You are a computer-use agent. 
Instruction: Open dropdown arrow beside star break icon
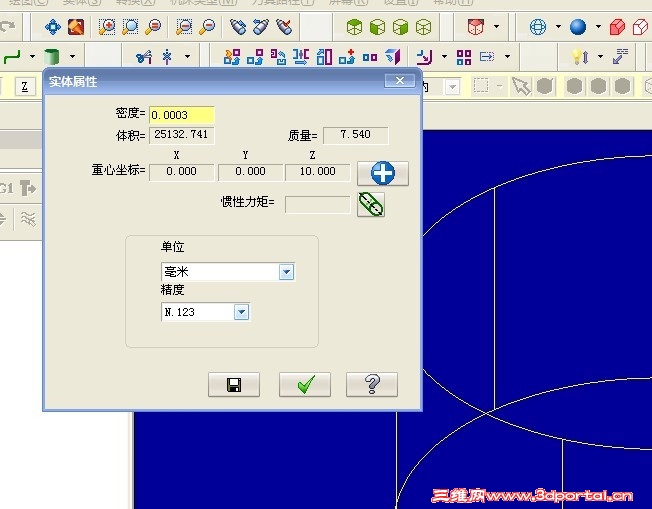pyautogui.click(x=188, y=56)
